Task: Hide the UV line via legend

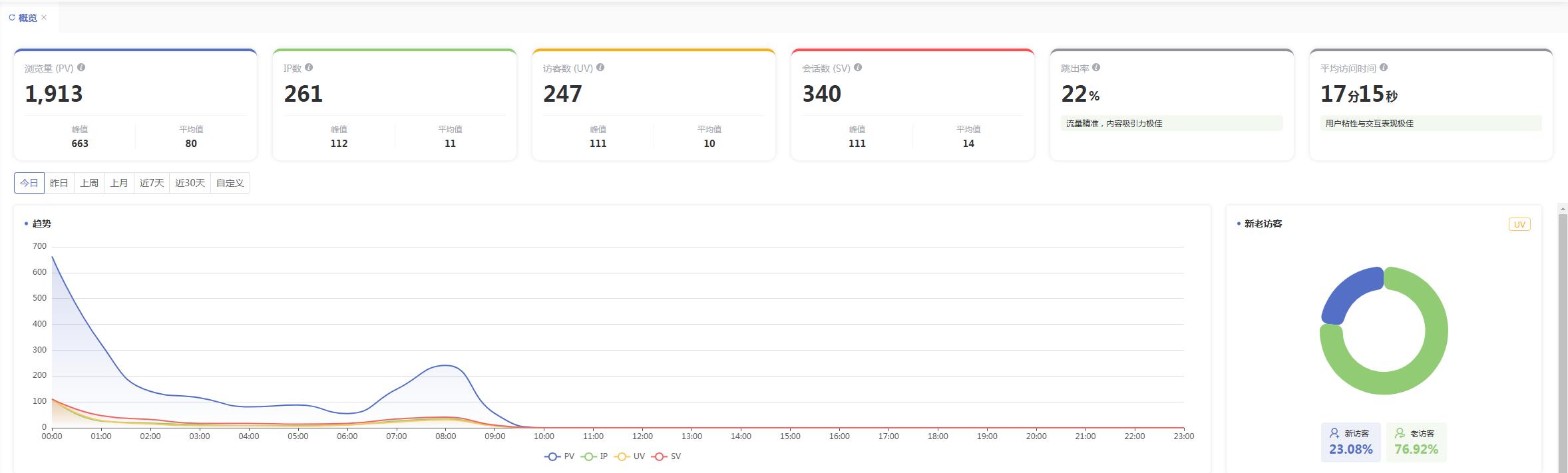Action: click(630, 456)
